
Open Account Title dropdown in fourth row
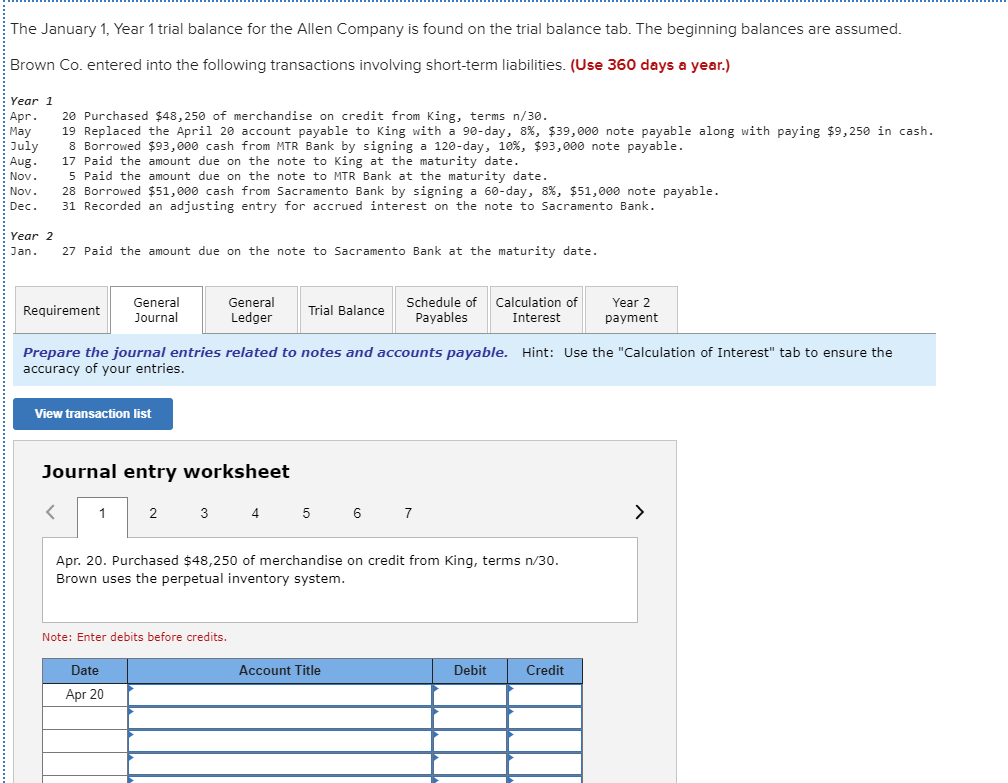pyautogui.click(x=280, y=764)
